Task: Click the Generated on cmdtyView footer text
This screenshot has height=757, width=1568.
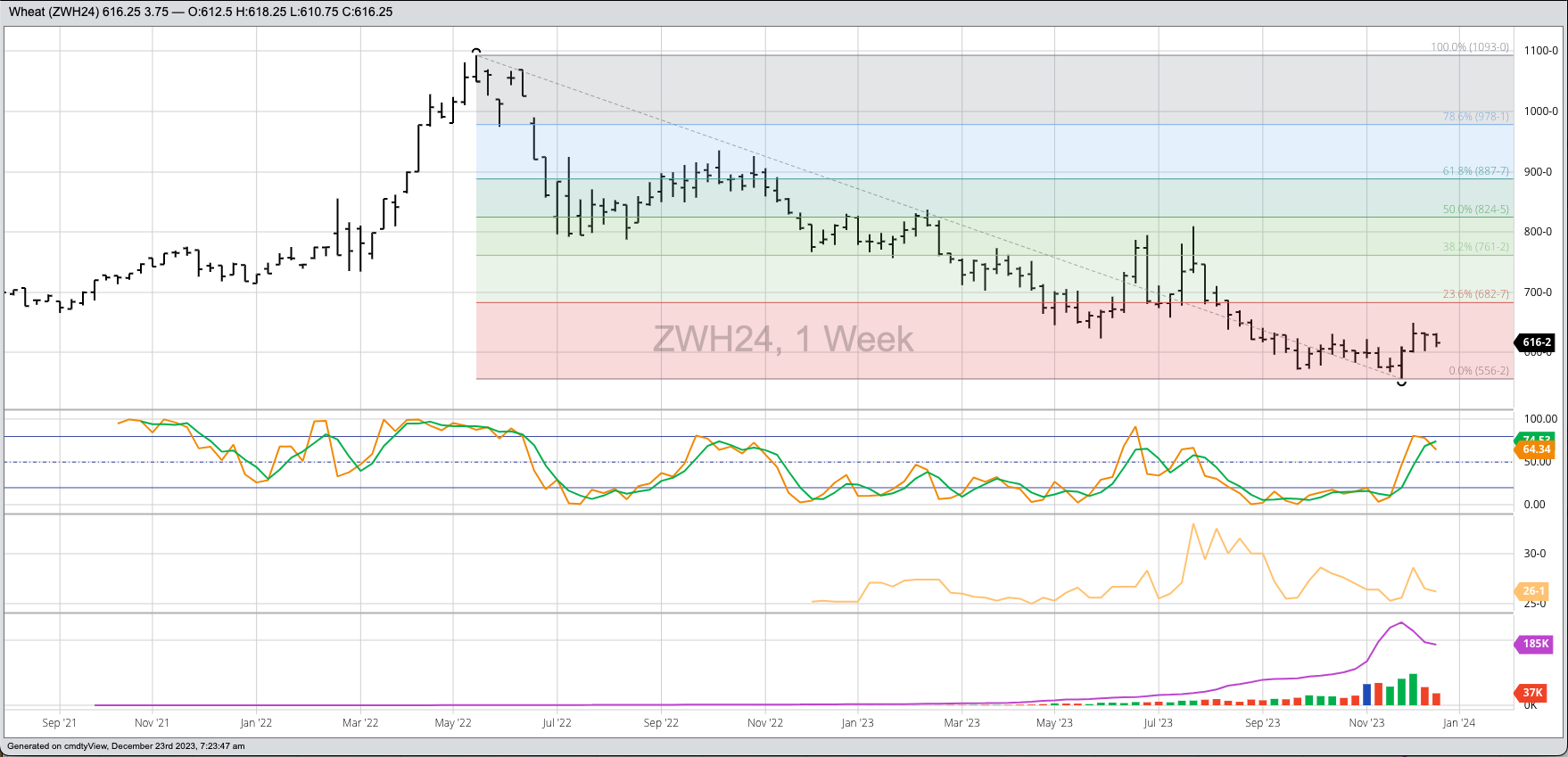Action: (x=126, y=746)
